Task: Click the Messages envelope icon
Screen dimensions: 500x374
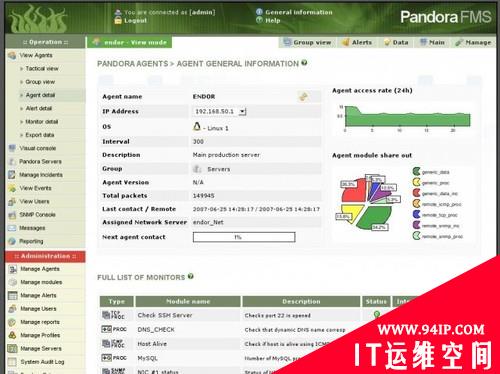Action: point(12,228)
